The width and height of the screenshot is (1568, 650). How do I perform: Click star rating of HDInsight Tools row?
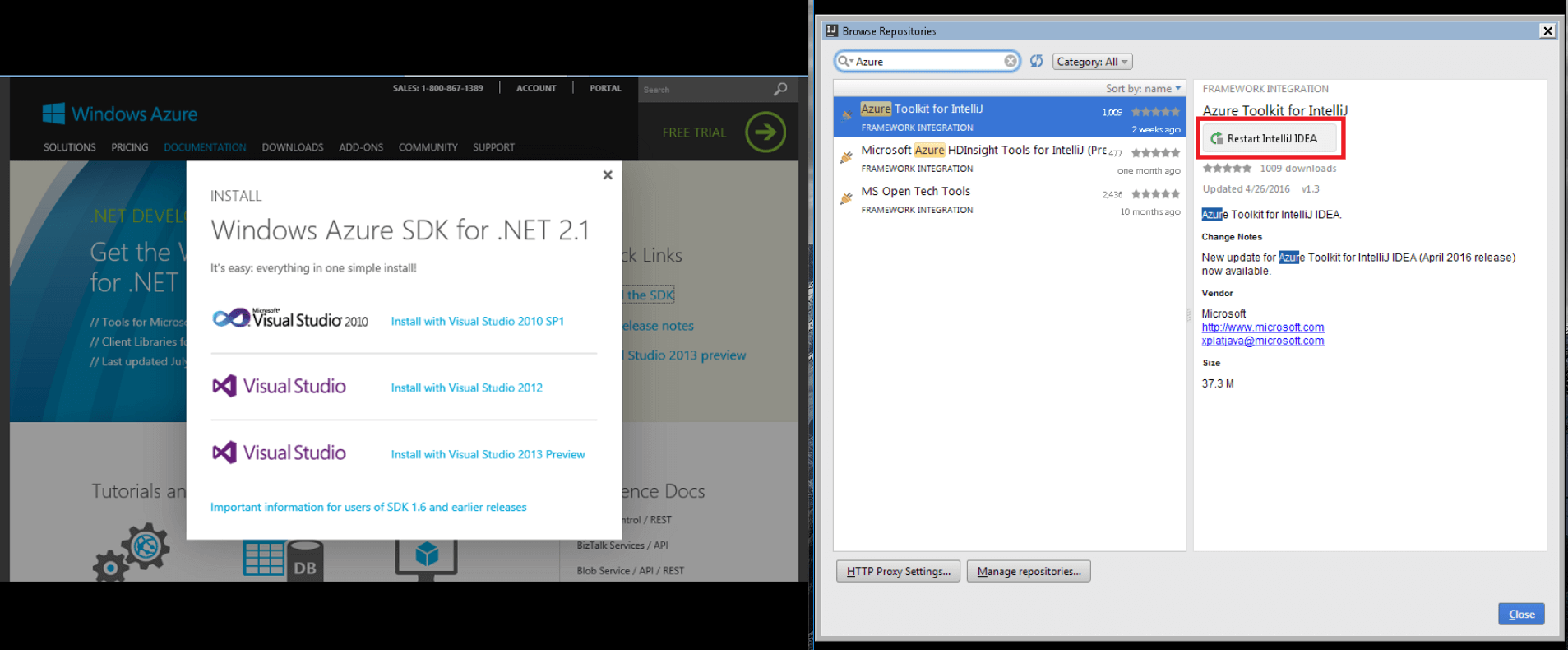point(1155,153)
